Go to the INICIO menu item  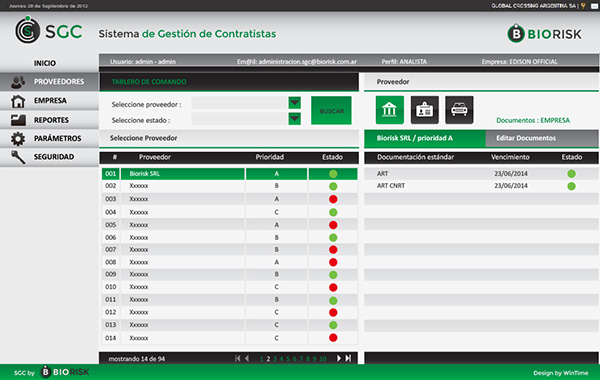(45, 63)
